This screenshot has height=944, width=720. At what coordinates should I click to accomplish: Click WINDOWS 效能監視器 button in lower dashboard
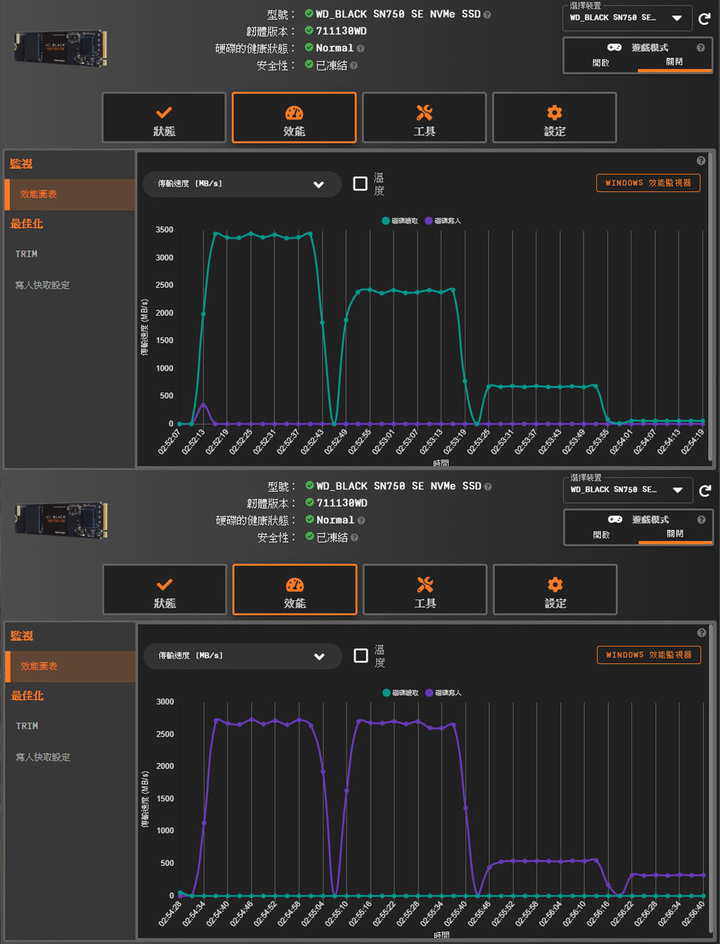(649, 655)
